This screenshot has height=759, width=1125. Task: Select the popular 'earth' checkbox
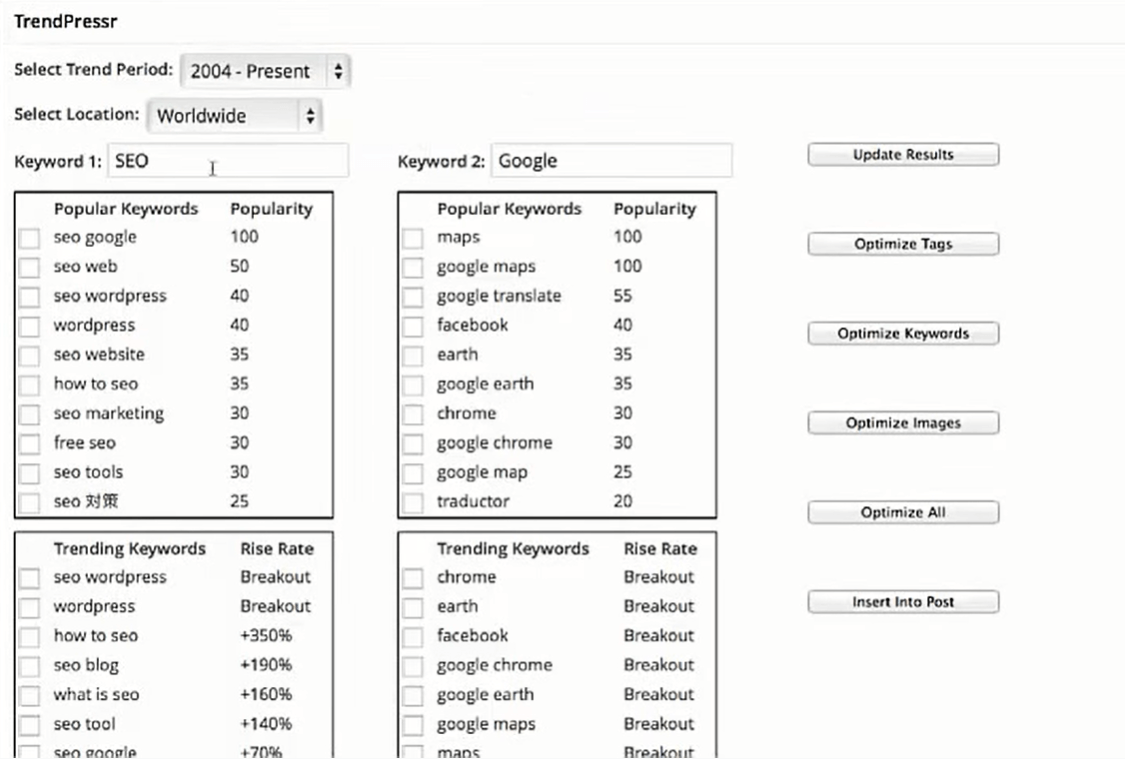413,356
